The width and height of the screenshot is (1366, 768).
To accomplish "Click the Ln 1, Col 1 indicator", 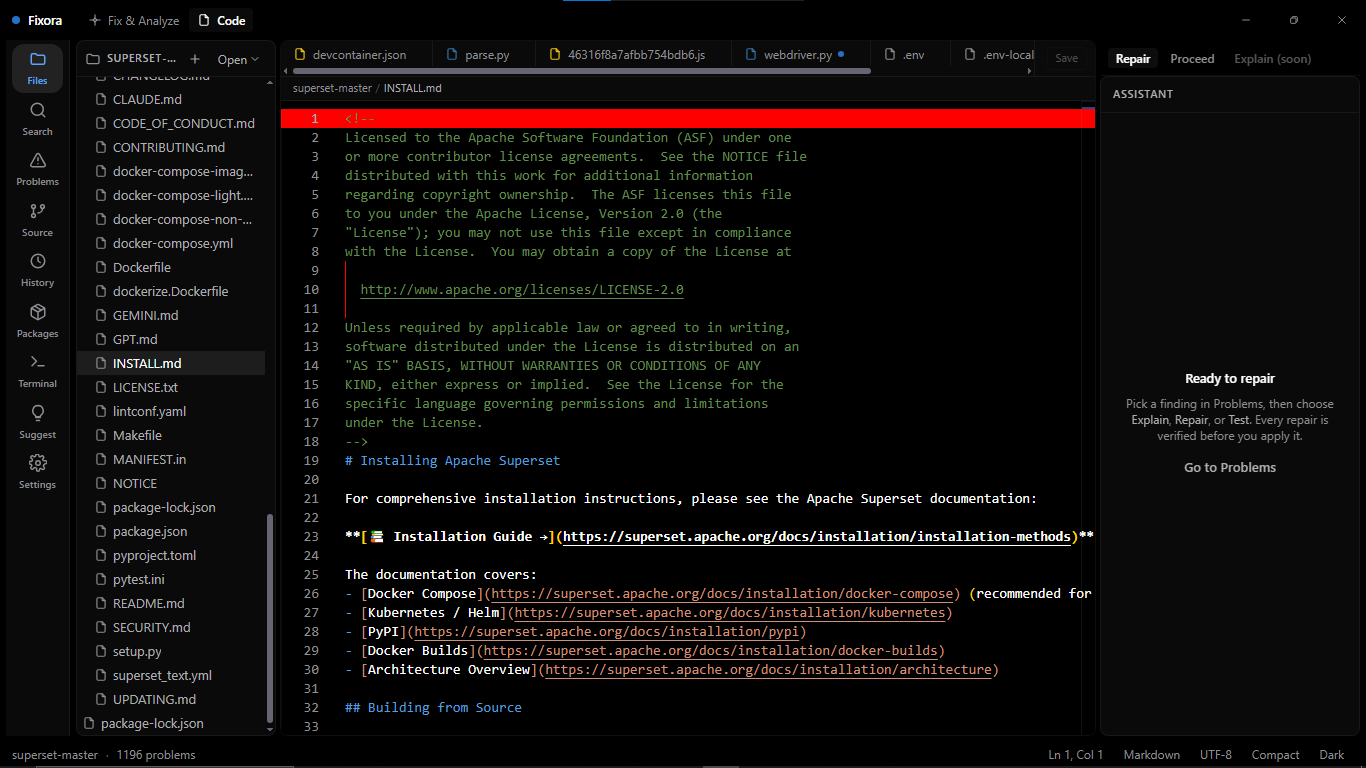I will pyautogui.click(x=1076, y=755).
